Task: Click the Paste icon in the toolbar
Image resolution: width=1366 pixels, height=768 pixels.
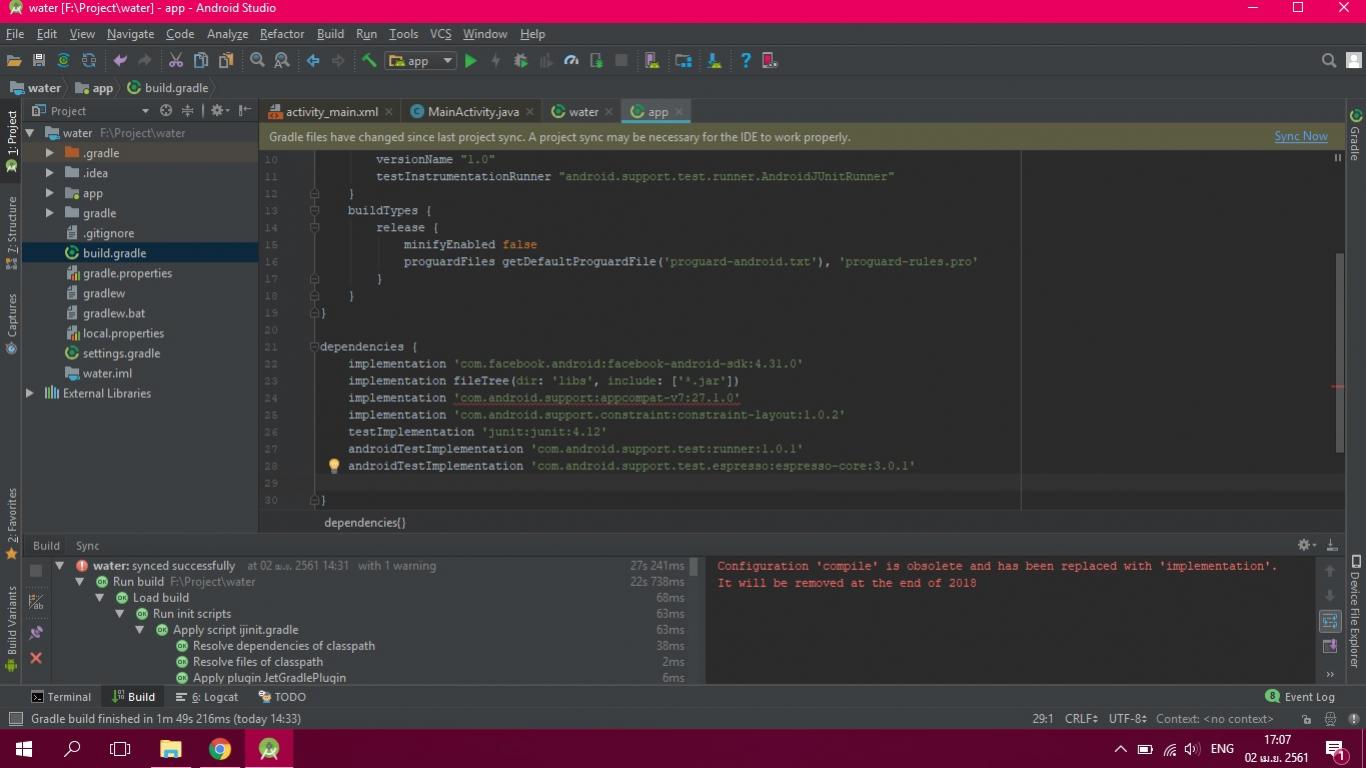Action: pyautogui.click(x=226, y=61)
